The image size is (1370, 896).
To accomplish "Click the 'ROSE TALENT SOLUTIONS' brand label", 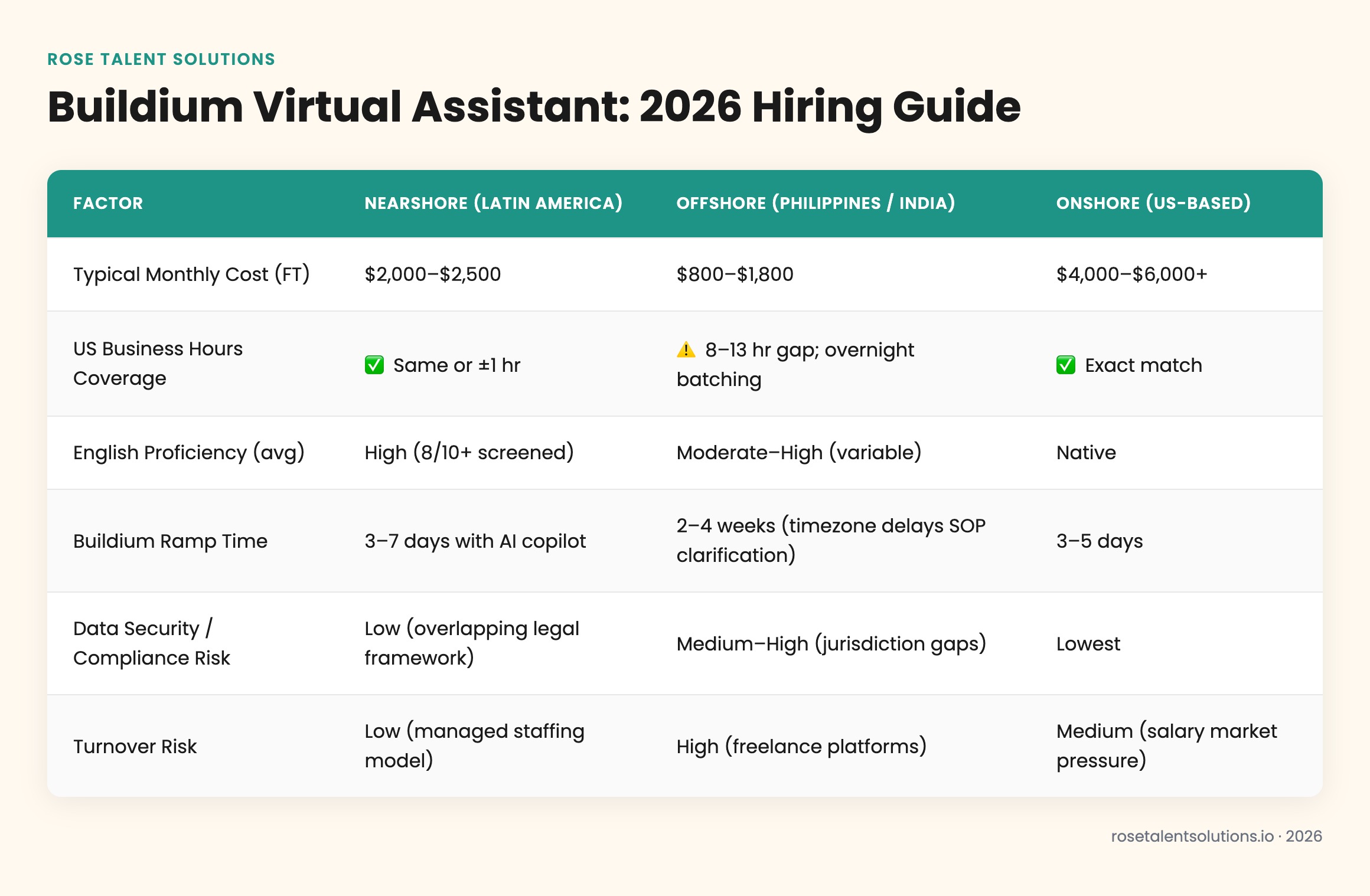I will (x=161, y=60).
